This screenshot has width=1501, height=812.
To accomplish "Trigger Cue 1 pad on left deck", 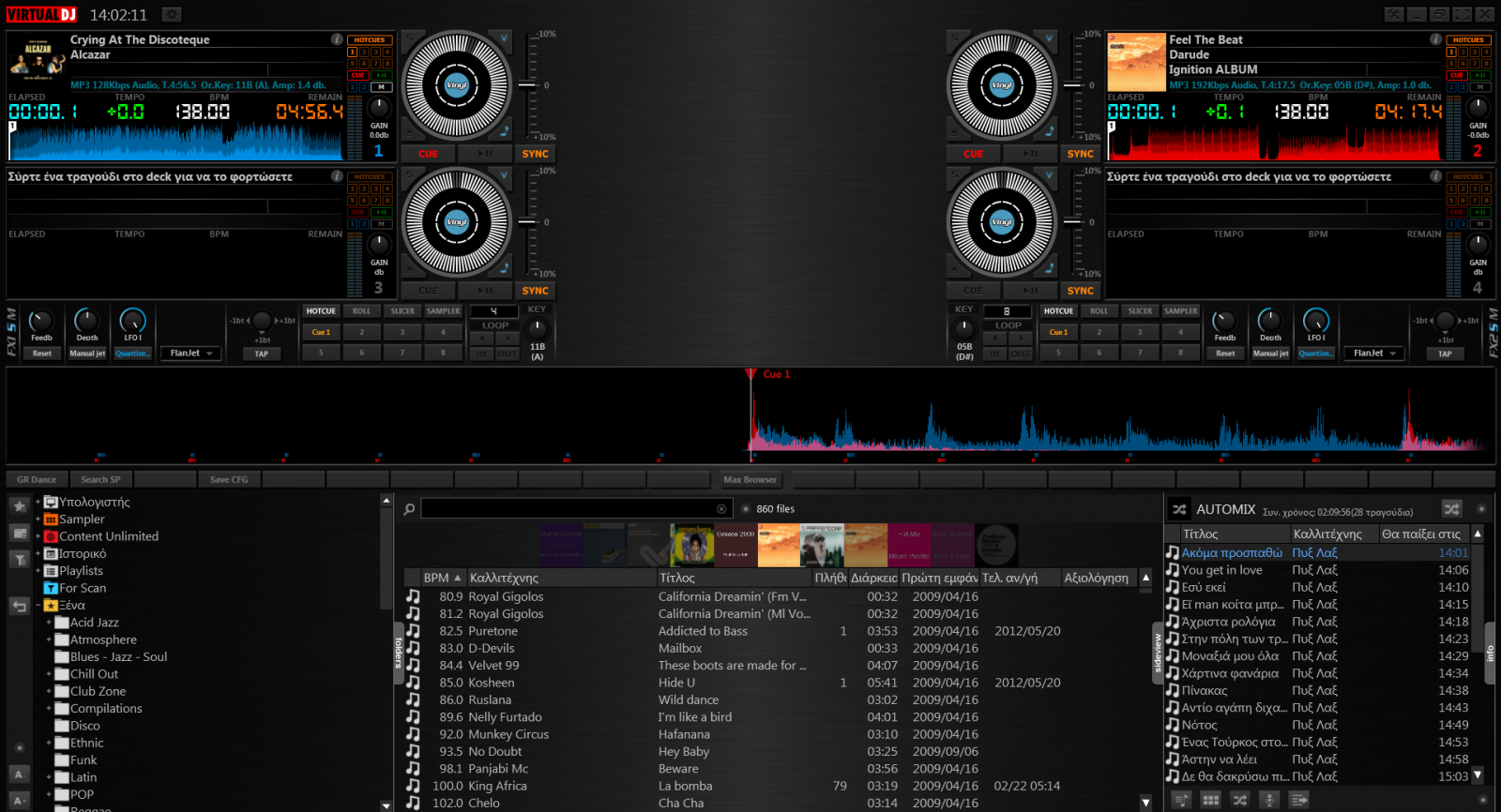I will coord(321,332).
